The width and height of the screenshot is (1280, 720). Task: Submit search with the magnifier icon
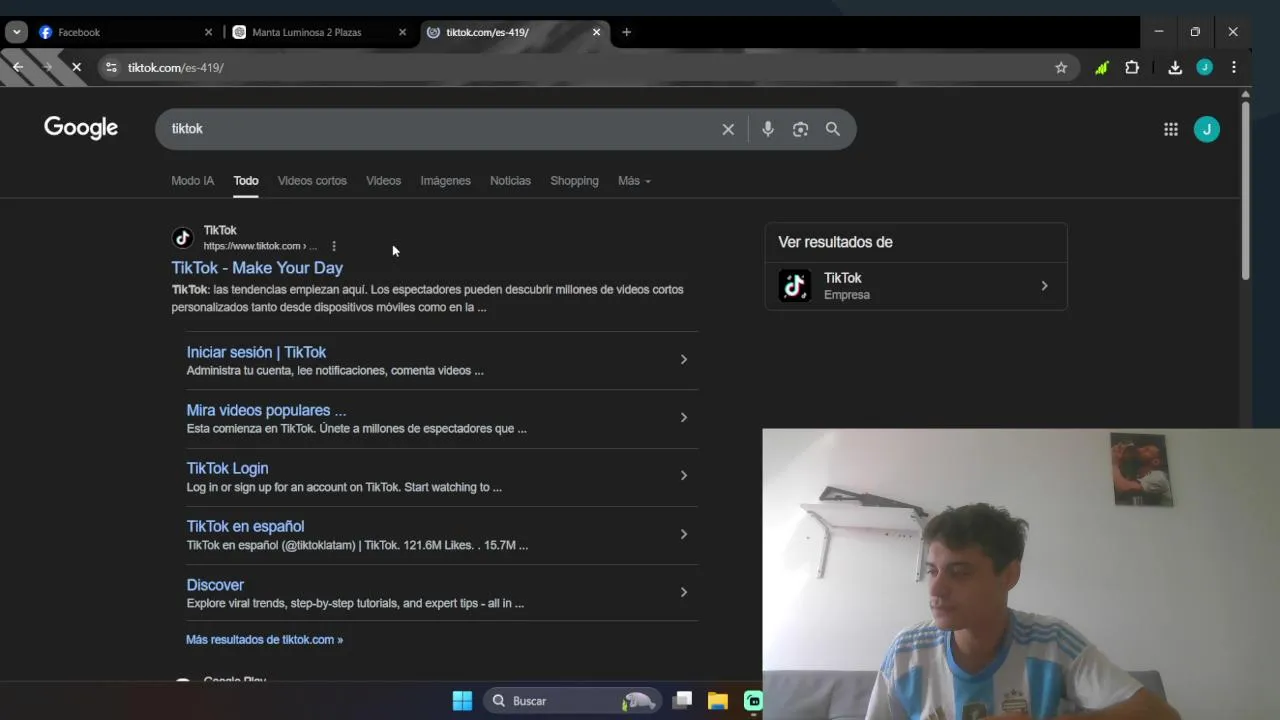pos(832,129)
